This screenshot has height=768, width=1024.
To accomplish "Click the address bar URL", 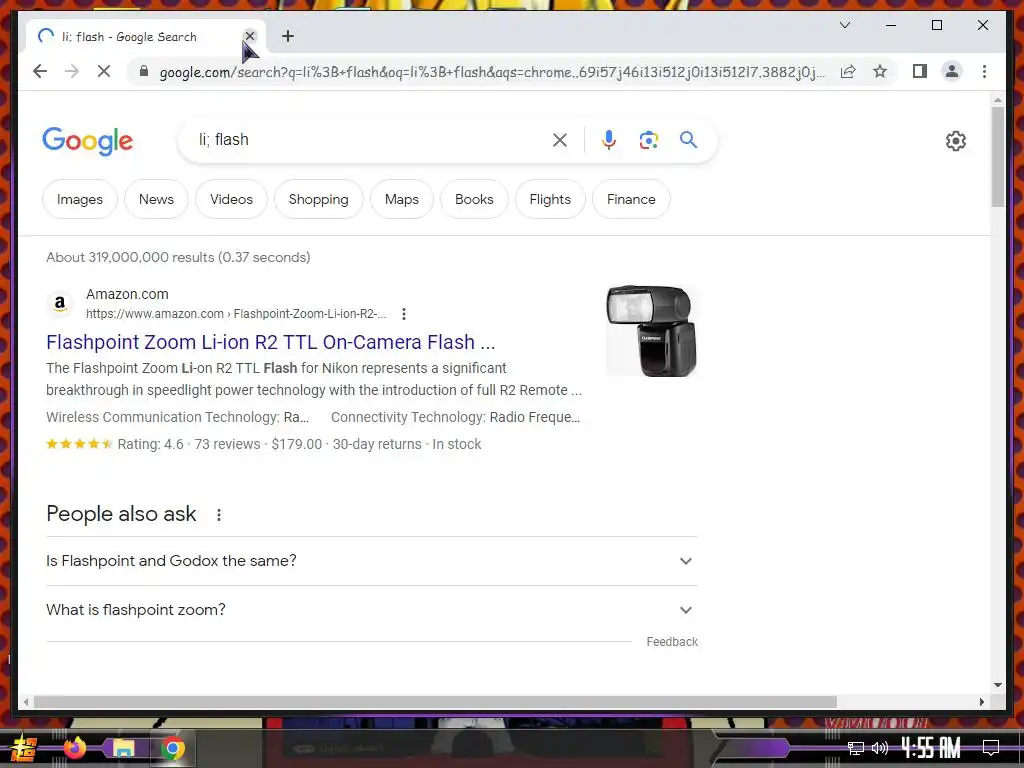I will [492, 72].
